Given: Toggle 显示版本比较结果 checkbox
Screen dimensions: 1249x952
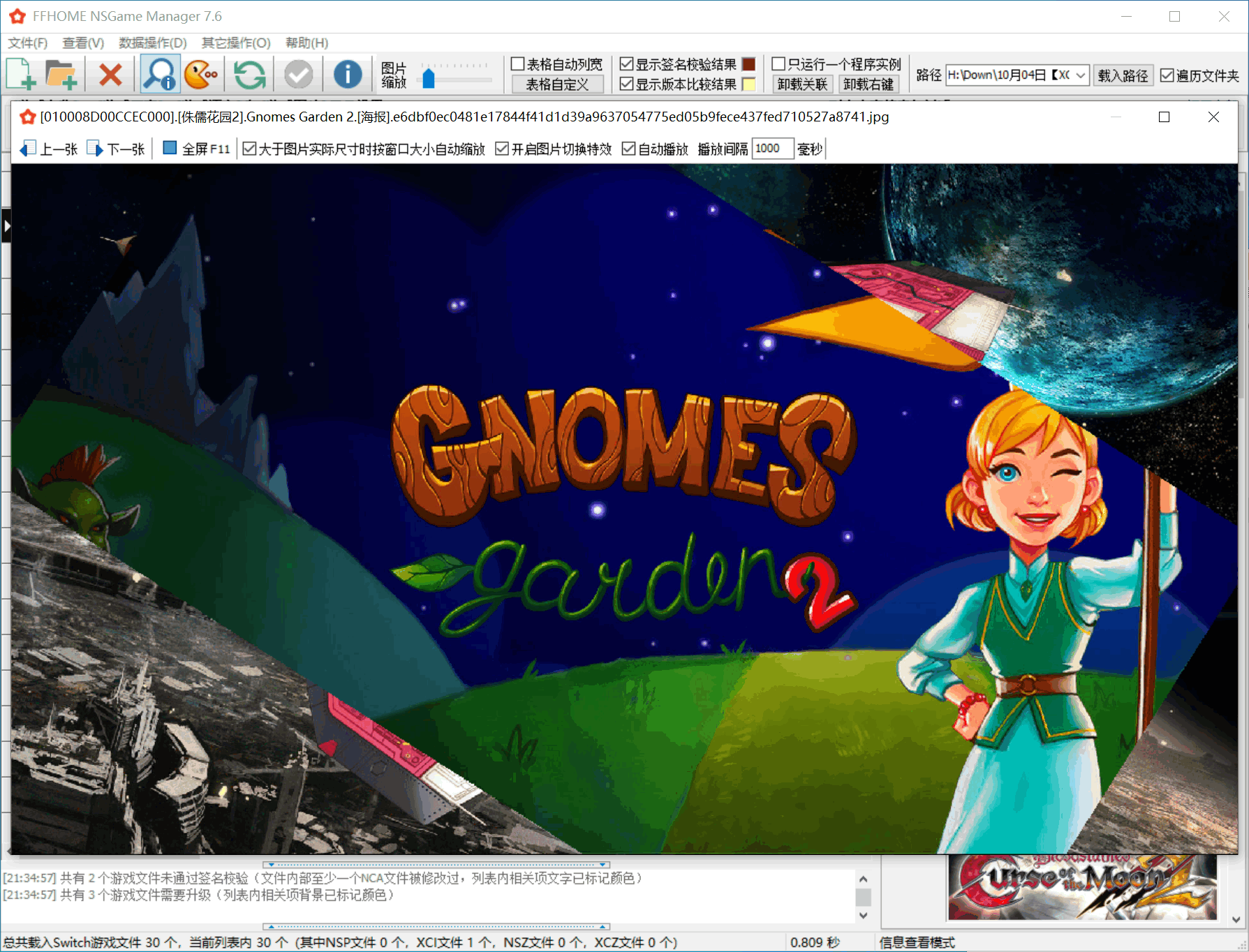Looking at the screenshot, I should 627,84.
